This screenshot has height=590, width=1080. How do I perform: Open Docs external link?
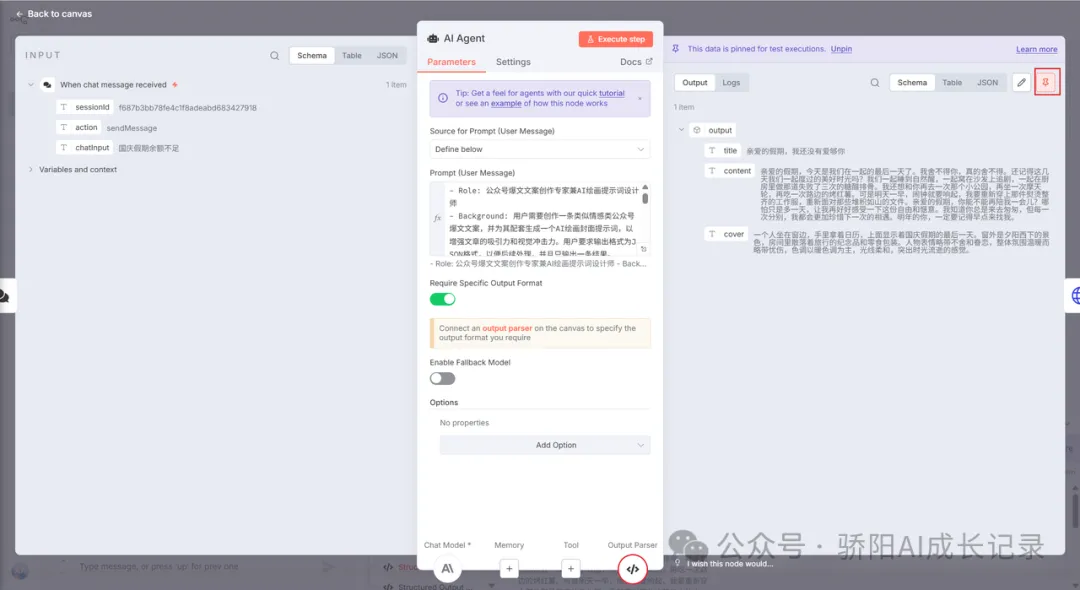[636, 62]
